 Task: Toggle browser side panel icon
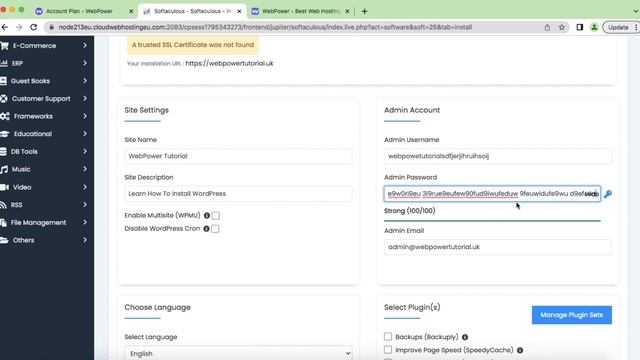click(x=580, y=27)
